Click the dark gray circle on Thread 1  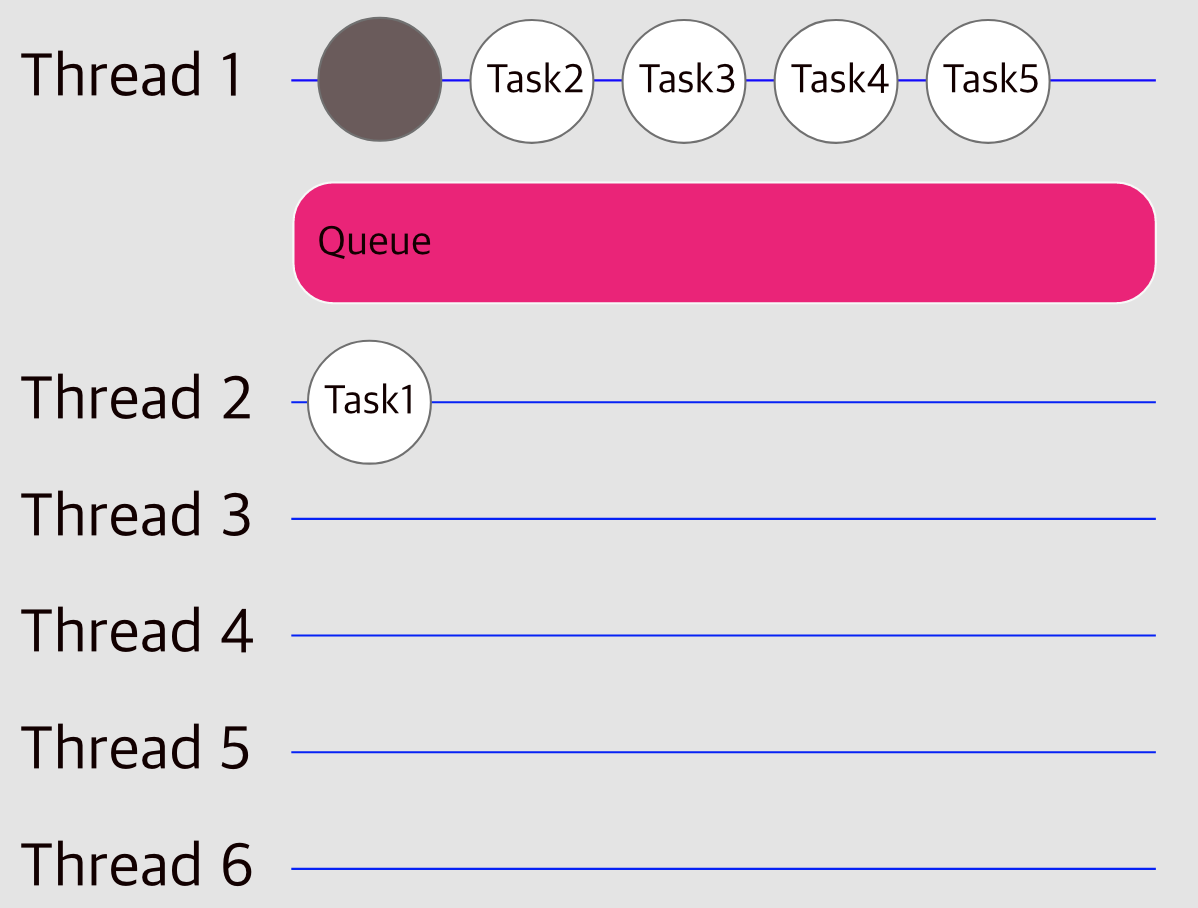point(380,79)
